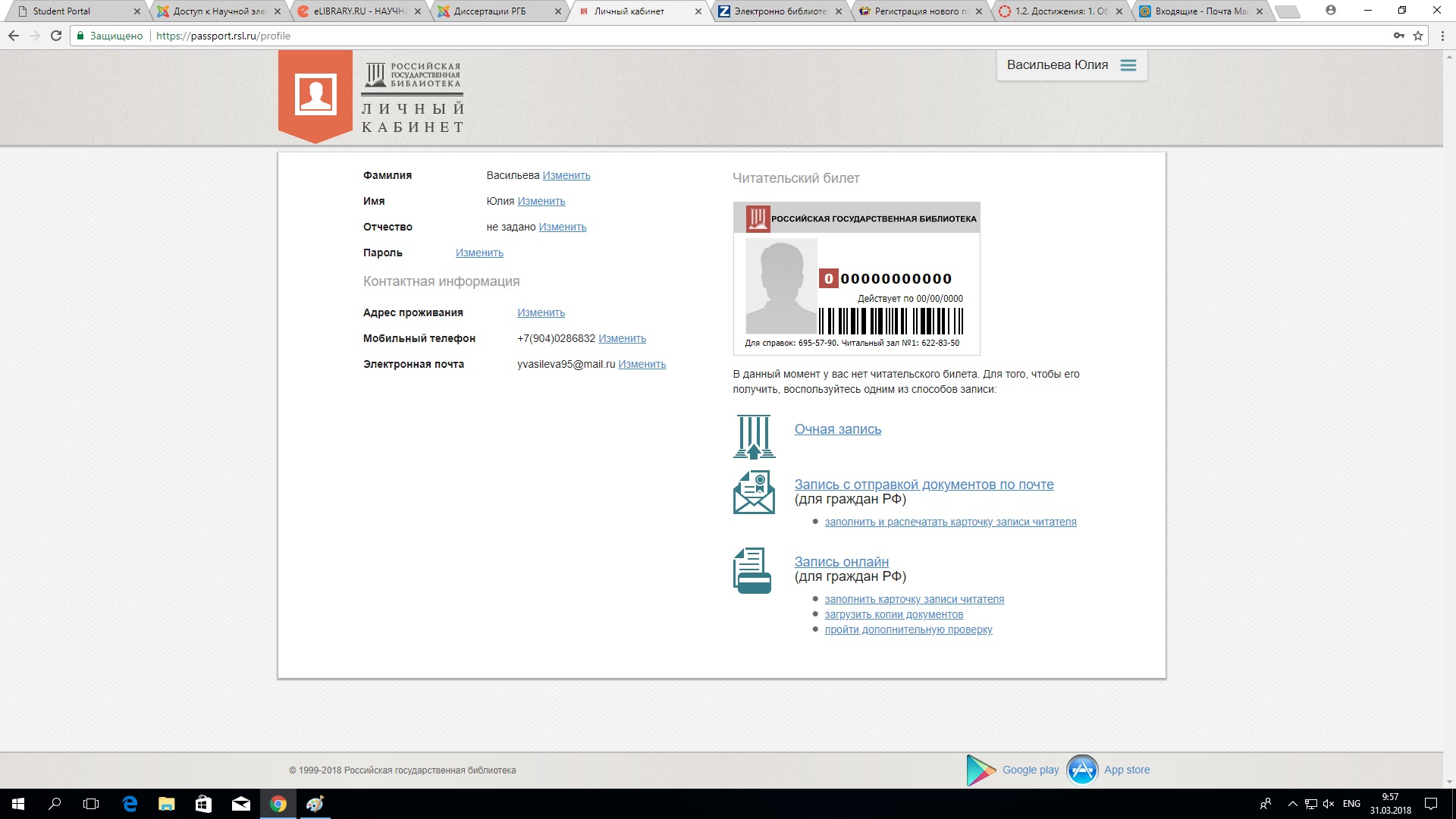Screen dimensions: 1456x819
Task: Open the hamburger menu next to Васильева Юлия
Action: click(1128, 65)
